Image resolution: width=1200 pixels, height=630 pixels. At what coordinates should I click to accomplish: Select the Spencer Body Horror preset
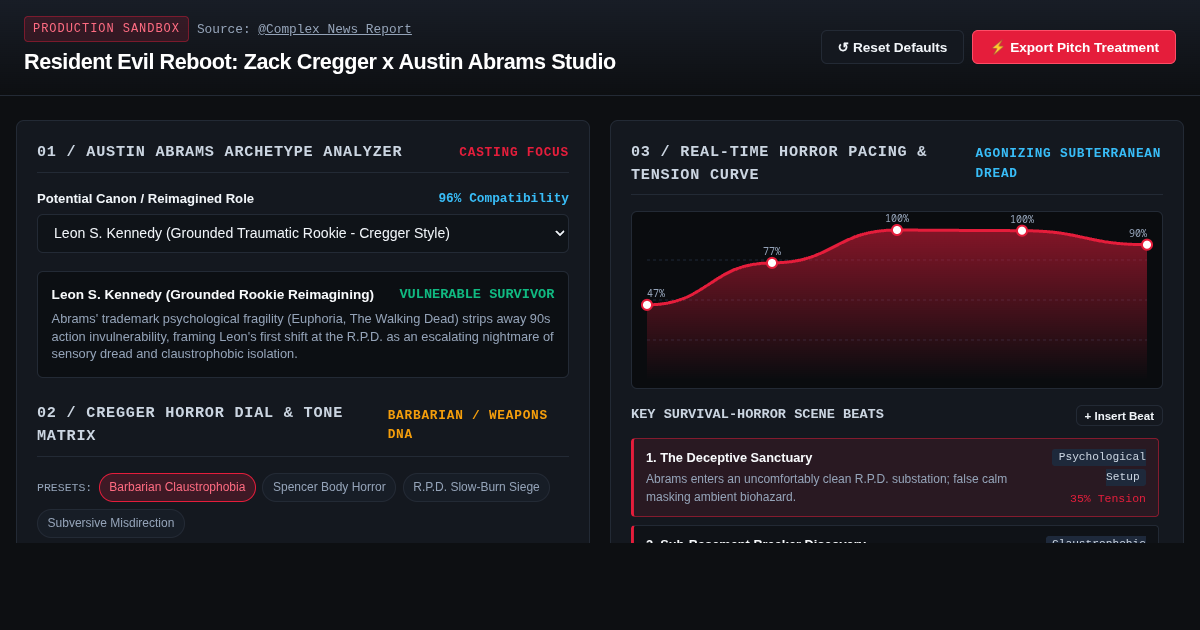tap(329, 487)
